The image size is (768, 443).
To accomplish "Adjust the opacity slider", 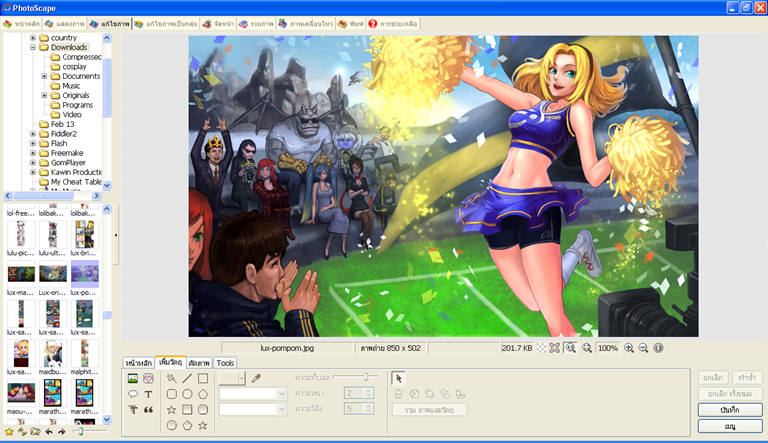I will tap(365, 377).
